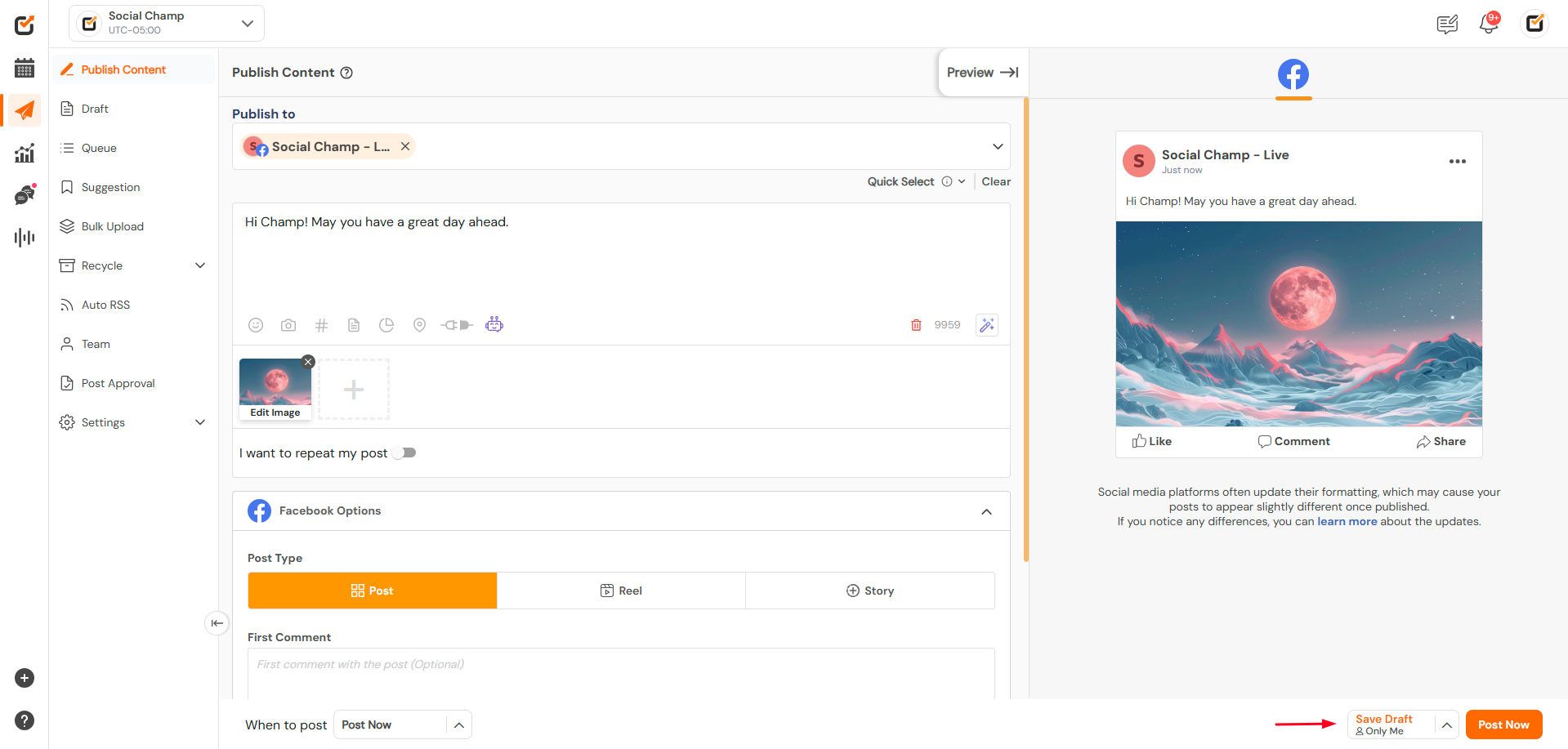The height and width of the screenshot is (749, 1568).
Task: Open the announcements megaphone icon in header
Action: click(1447, 25)
